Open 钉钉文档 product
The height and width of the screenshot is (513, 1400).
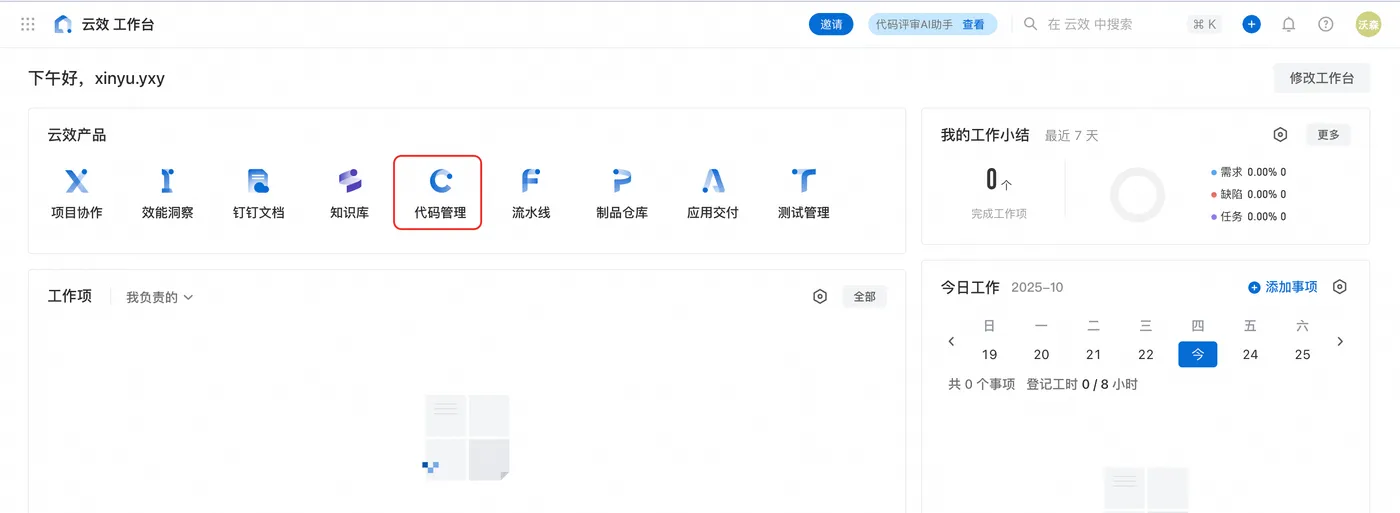258,194
